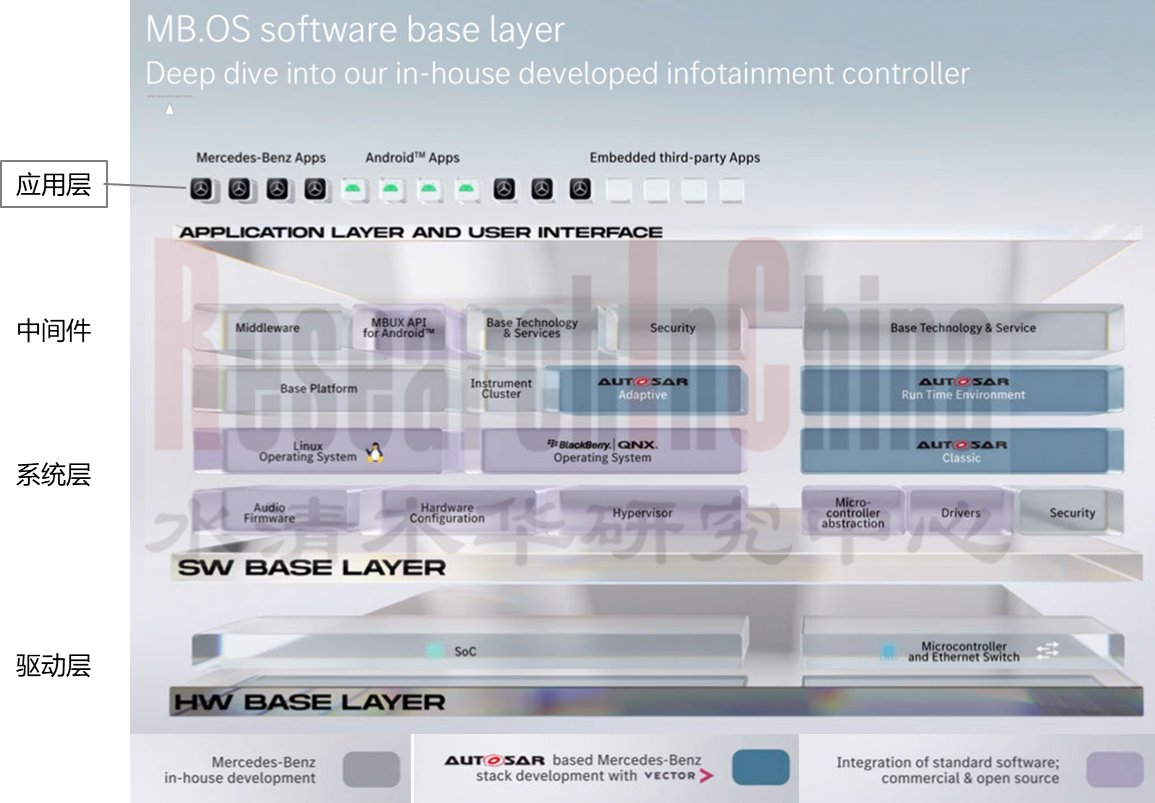Screen dimensions: 1155x803
Task: Select the right-side Base Technology & Service block
Action: pos(962,328)
